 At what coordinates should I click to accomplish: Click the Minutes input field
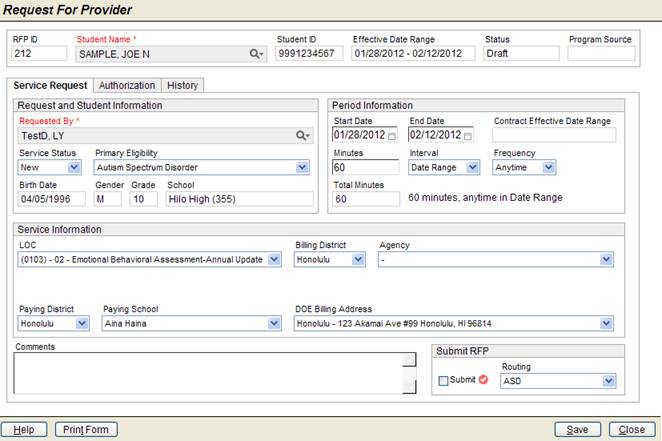click(x=366, y=168)
